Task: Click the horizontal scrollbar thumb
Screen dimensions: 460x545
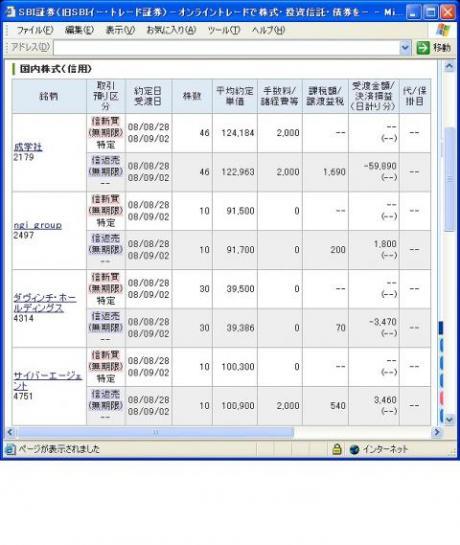Action: coord(155,432)
